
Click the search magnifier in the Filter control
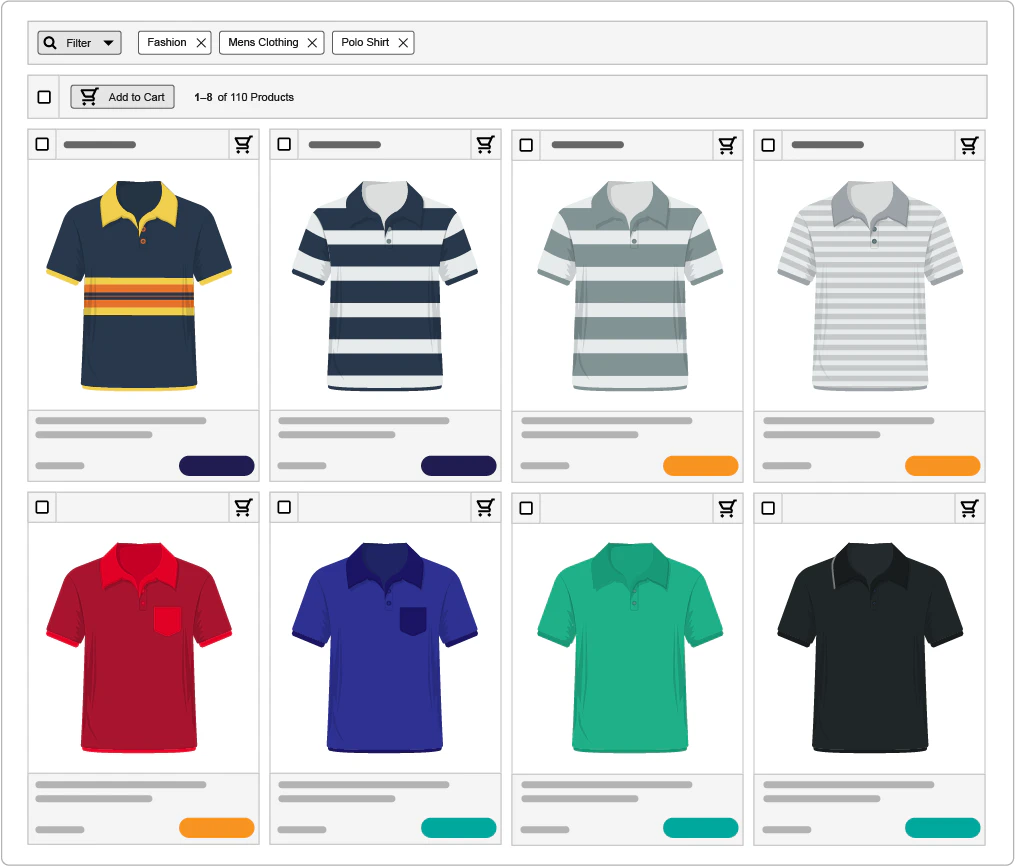[50, 42]
